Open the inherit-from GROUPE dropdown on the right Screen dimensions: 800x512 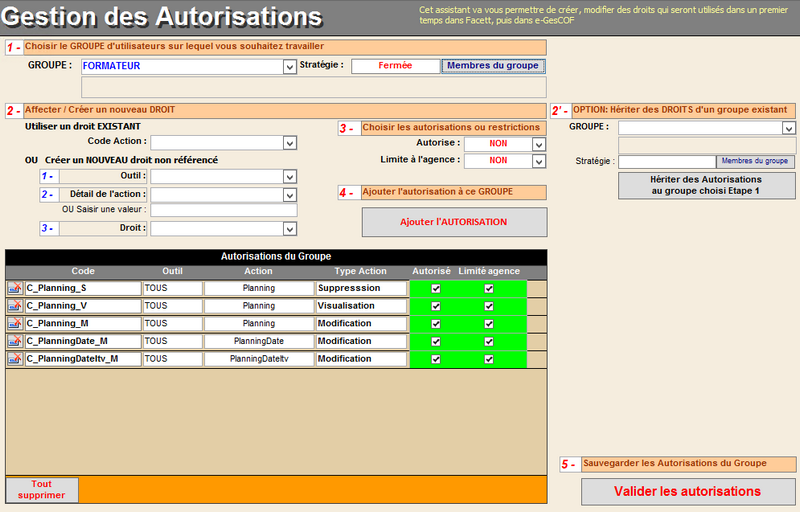(788, 128)
